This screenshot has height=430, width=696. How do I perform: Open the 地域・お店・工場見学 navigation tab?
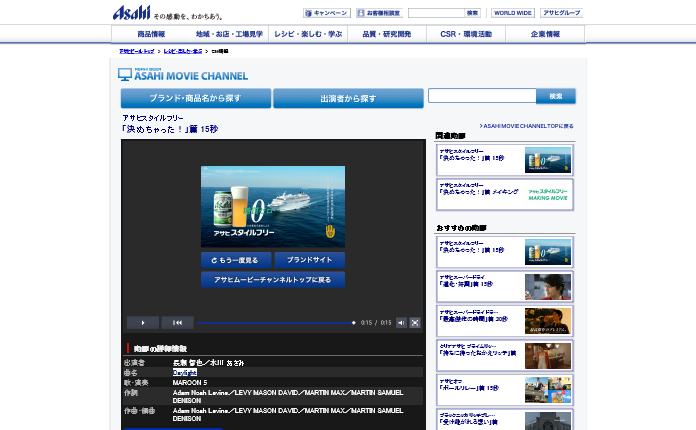tap(229, 34)
